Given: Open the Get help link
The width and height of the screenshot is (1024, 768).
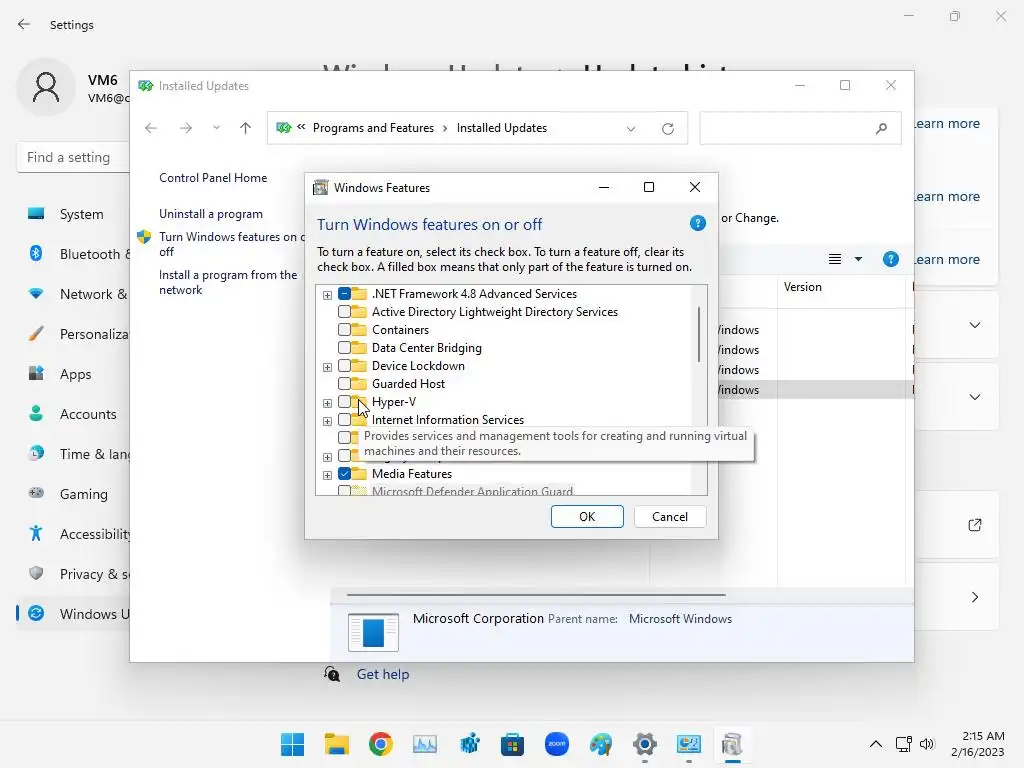Looking at the screenshot, I should [383, 674].
